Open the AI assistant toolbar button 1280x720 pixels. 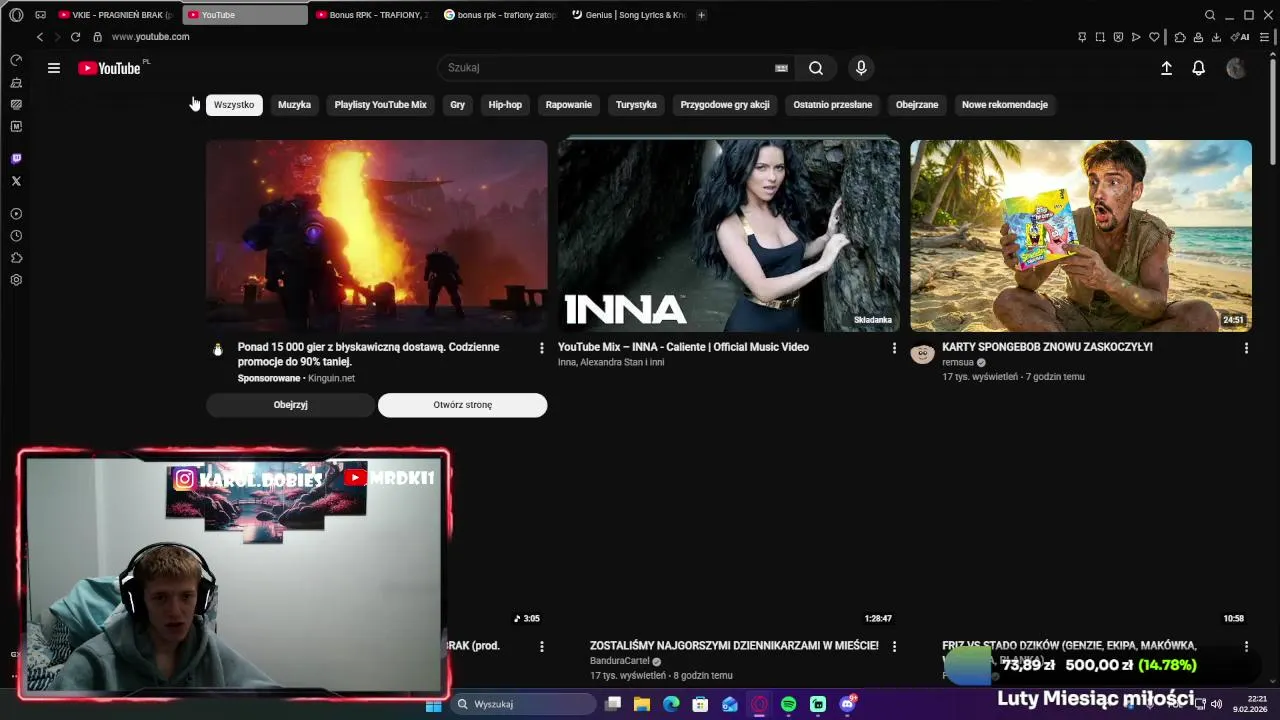coord(1240,37)
